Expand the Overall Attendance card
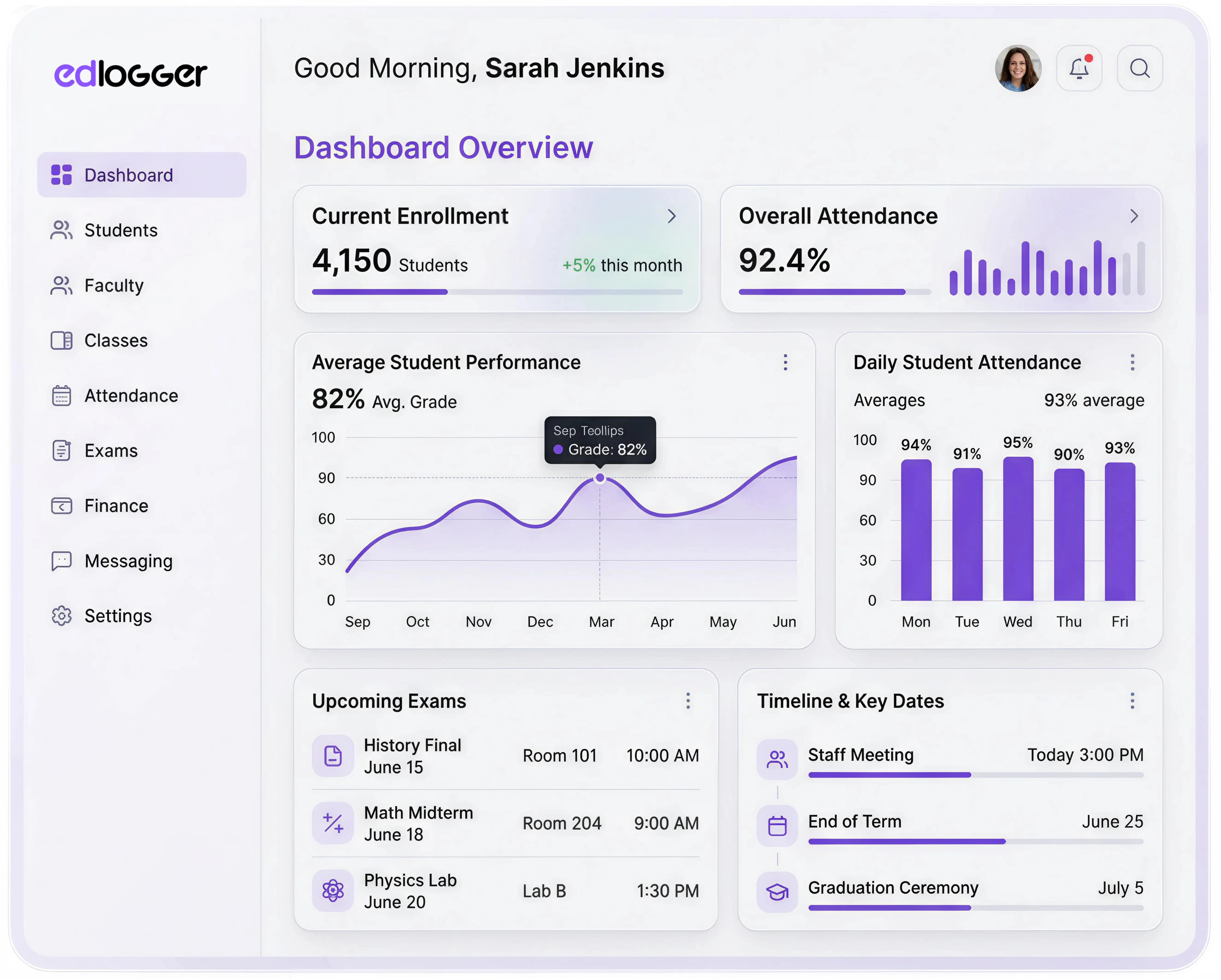This screenshot has width=1221, height=980. tap(1134, 216)
